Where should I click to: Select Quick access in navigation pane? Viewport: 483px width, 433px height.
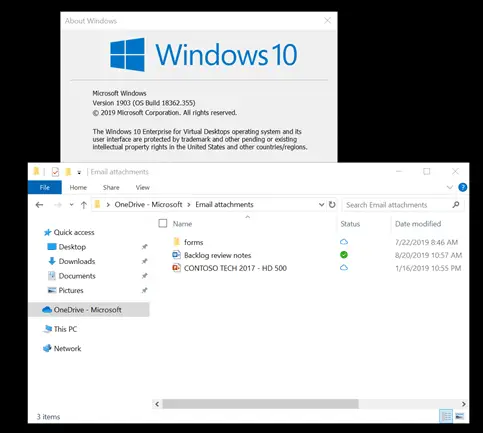(x=74, y=232)
